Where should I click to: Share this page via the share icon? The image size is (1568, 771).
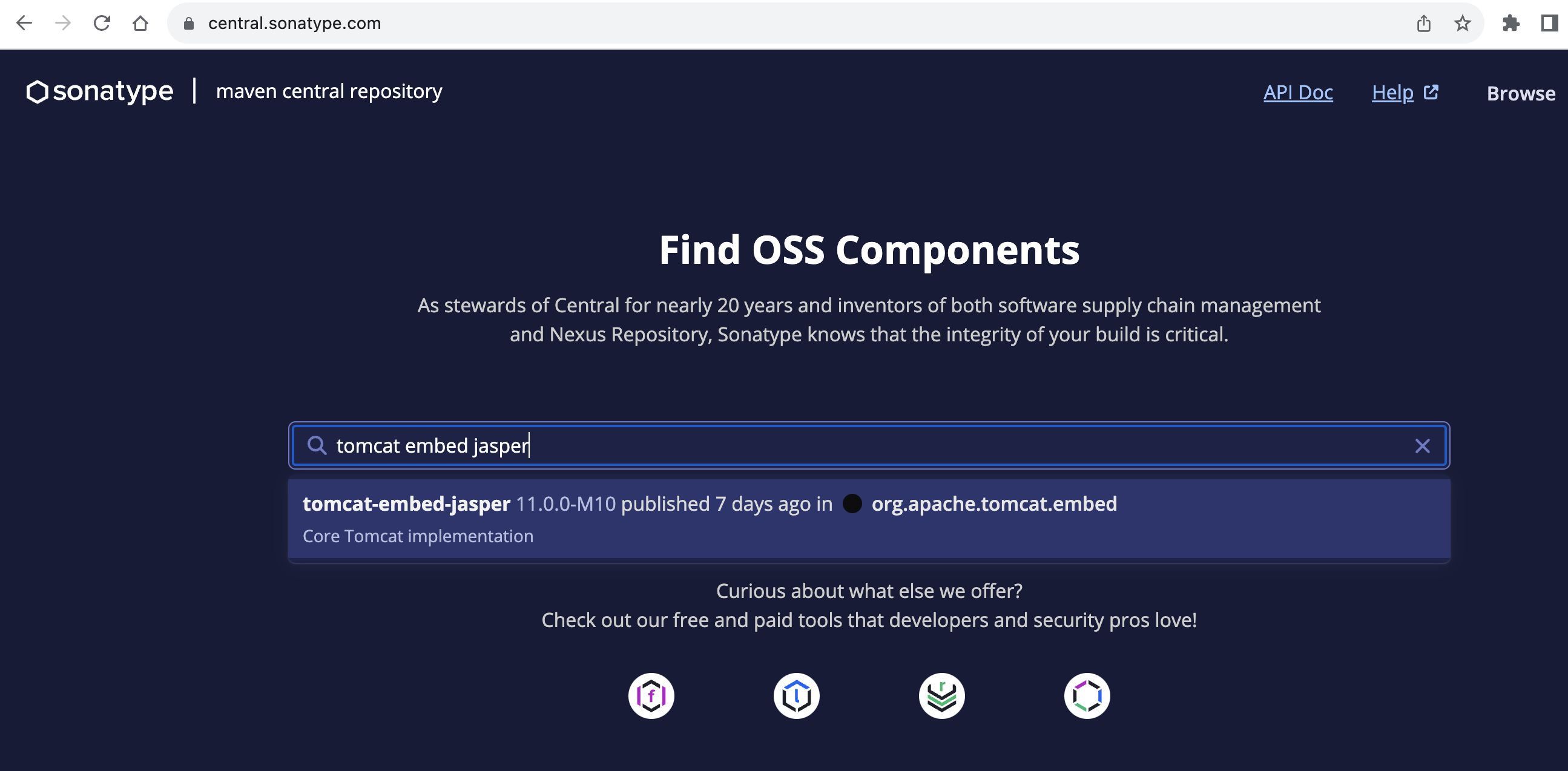(x=1423, y=23)
